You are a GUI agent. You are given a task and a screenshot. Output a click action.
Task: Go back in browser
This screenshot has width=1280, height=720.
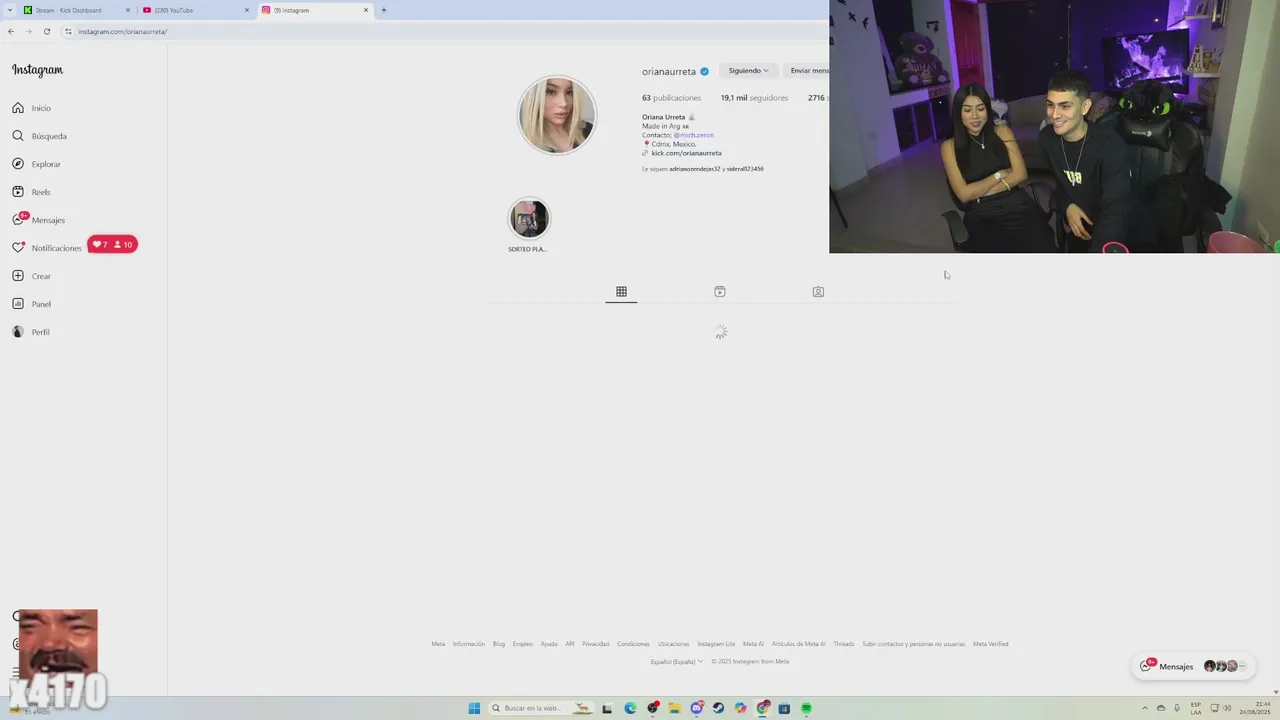click(x=11, y=31)
